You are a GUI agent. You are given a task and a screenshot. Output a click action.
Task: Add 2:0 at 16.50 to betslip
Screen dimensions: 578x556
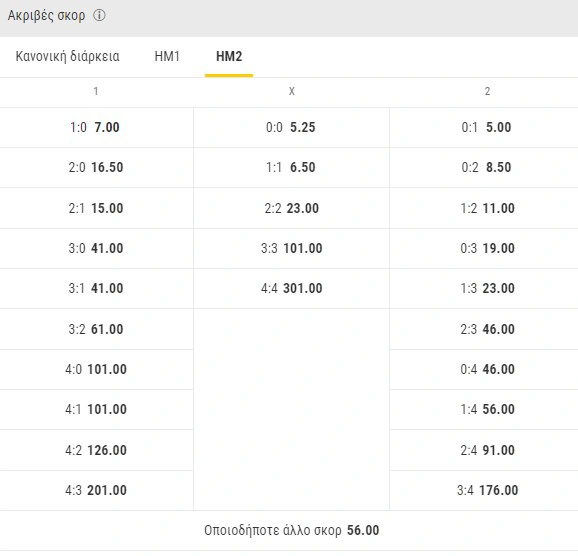[96, 167]
